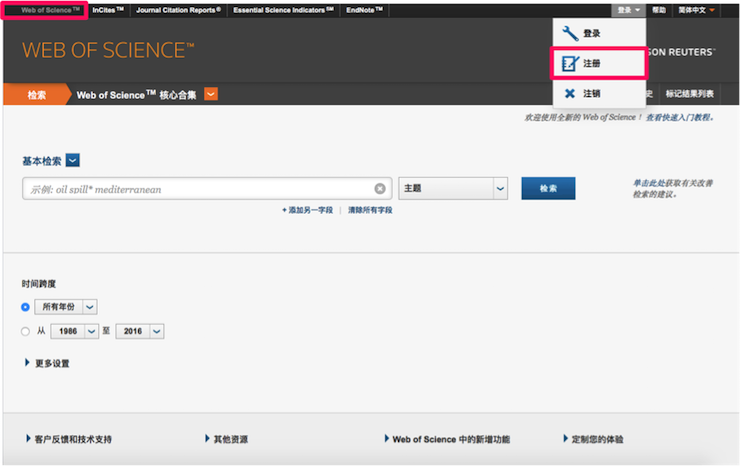
Task: Click the blue 检索 search button
Action: 548,188
